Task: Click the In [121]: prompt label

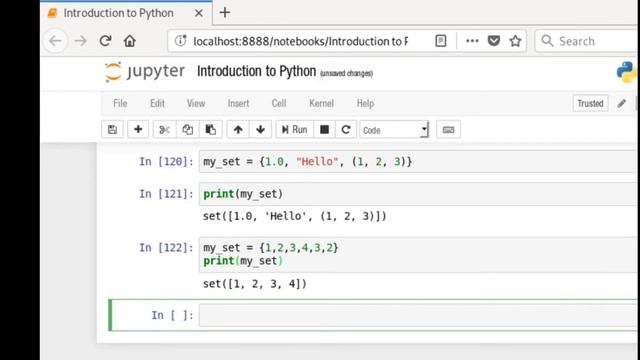Action: click(166, 194)
